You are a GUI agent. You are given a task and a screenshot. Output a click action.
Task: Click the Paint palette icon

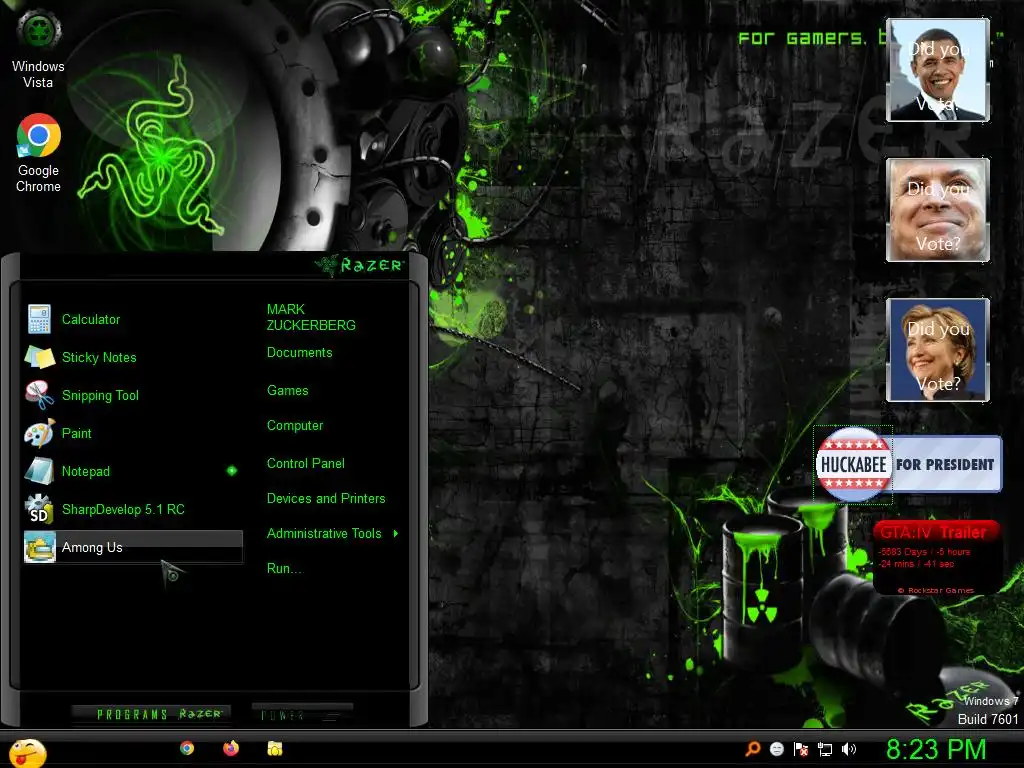(39, 433)
